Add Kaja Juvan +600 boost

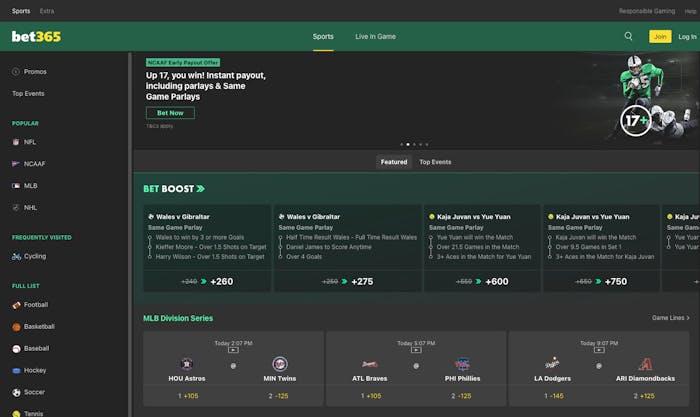pyautogui.click(x=482, y=281)
